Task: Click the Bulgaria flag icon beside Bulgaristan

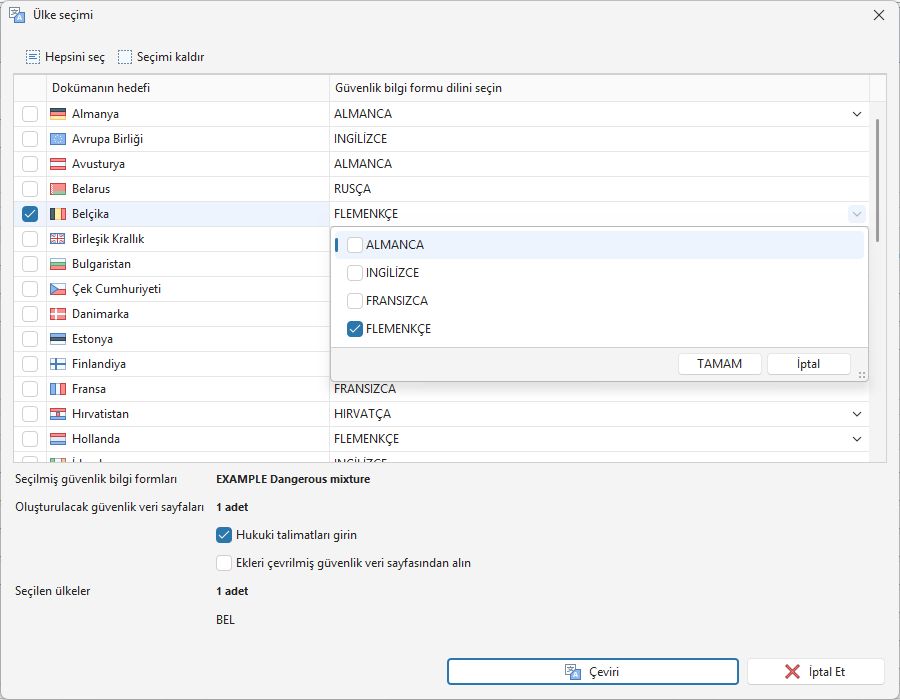Action: click(58, 264)
